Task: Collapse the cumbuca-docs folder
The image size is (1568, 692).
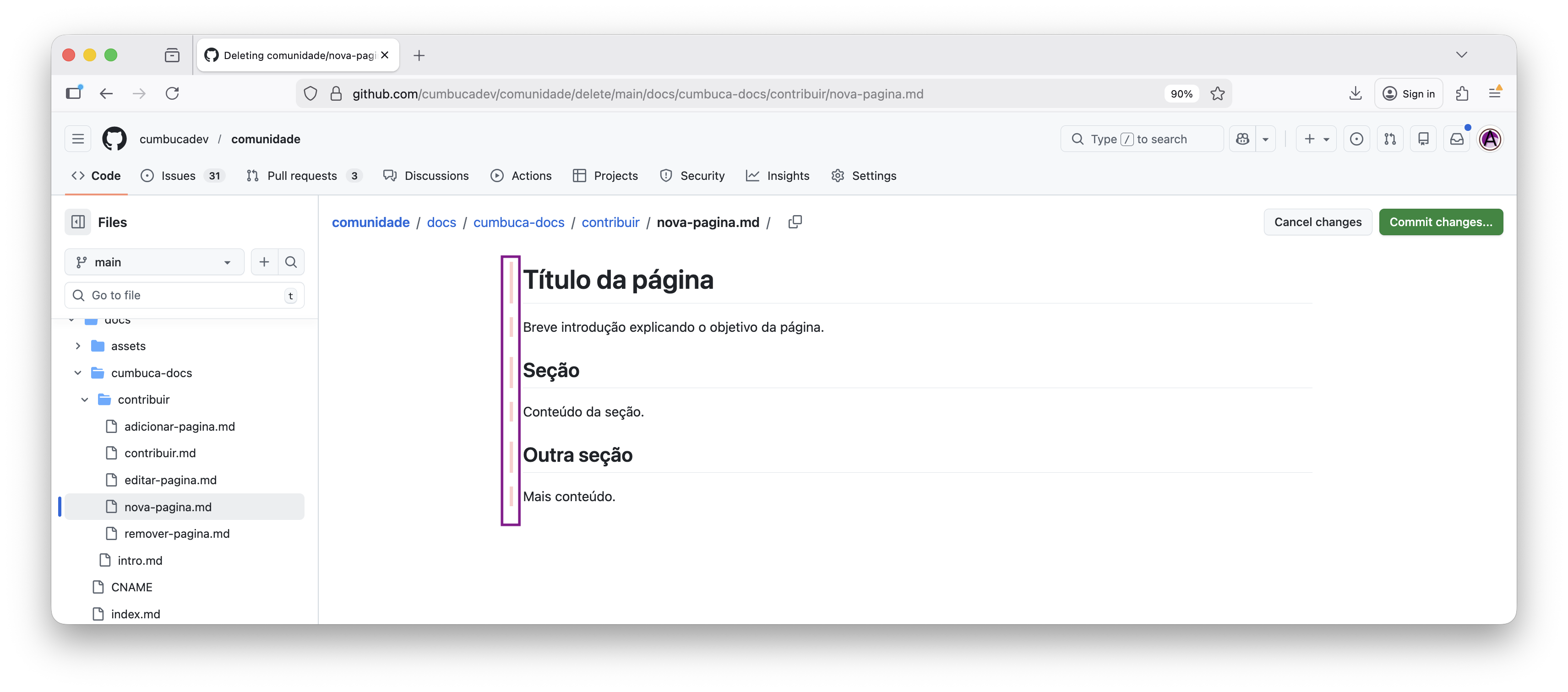Action: coord(78,373)
